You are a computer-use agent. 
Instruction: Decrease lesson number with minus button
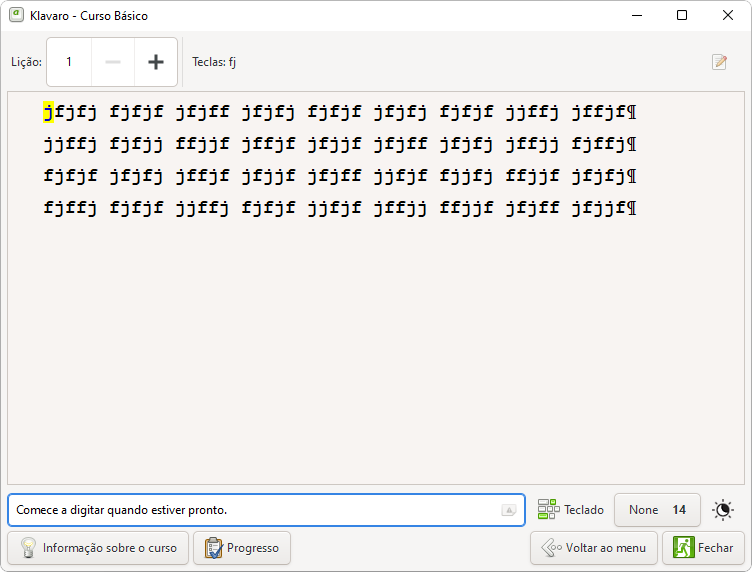coord(113,62)
